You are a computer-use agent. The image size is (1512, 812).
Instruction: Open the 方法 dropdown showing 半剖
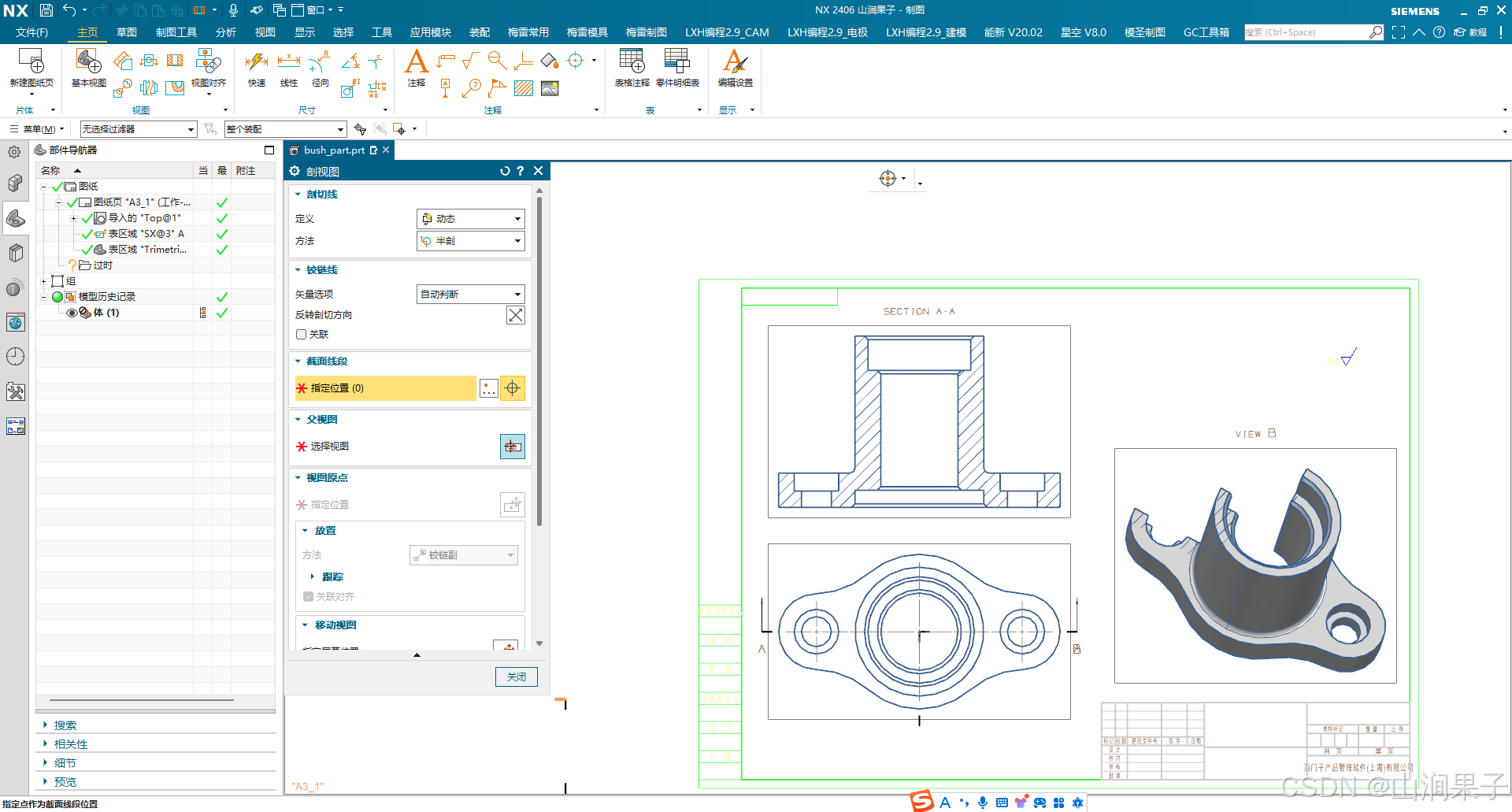click(470, 241)
